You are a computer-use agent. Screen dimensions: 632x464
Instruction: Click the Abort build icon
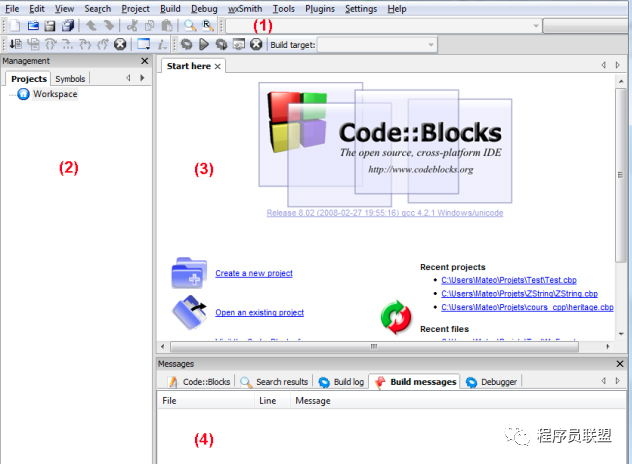click(256, 44)
